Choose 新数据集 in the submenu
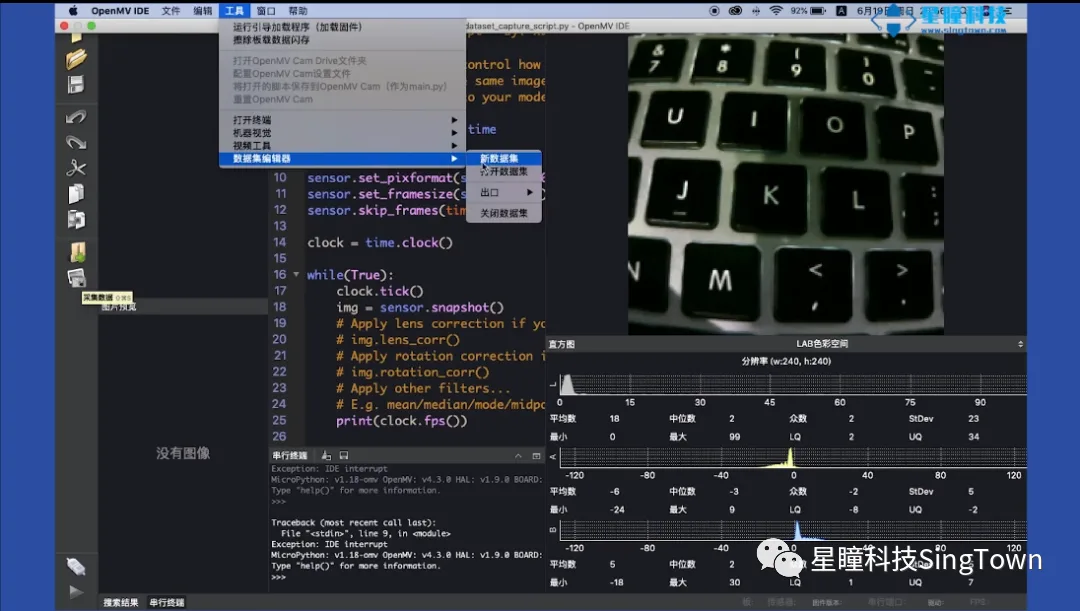This screenshot has height=611, width=1080. pyautogui.click(x=504, y=158)
